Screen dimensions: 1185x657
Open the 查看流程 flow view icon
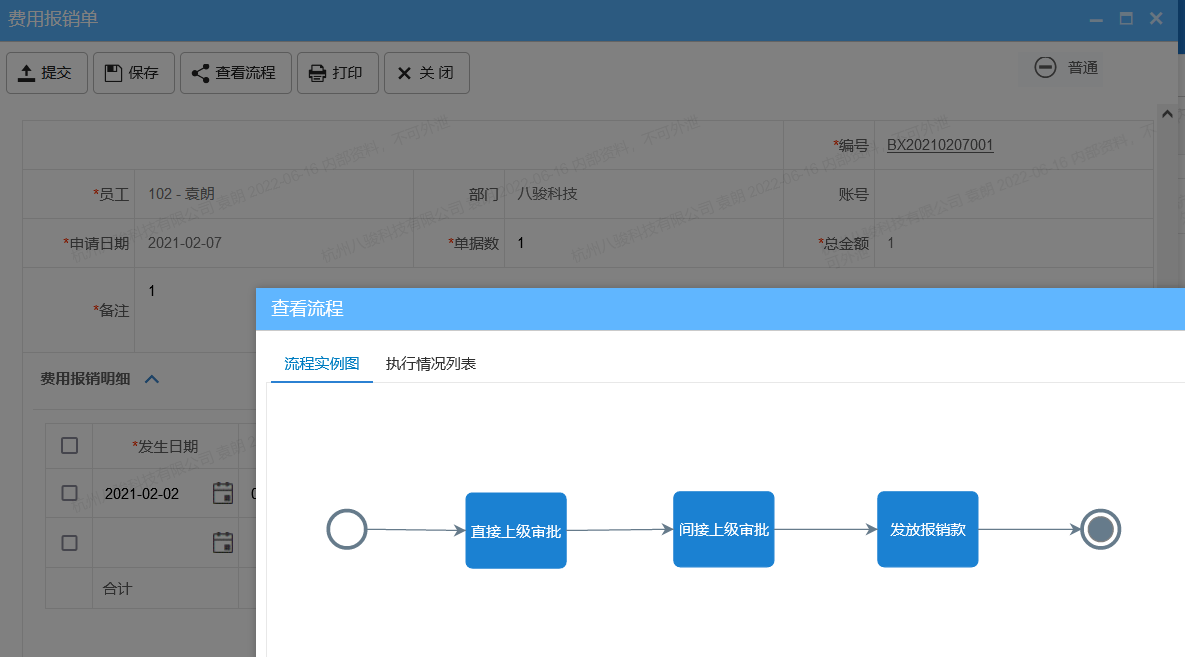tap(198, 72)
